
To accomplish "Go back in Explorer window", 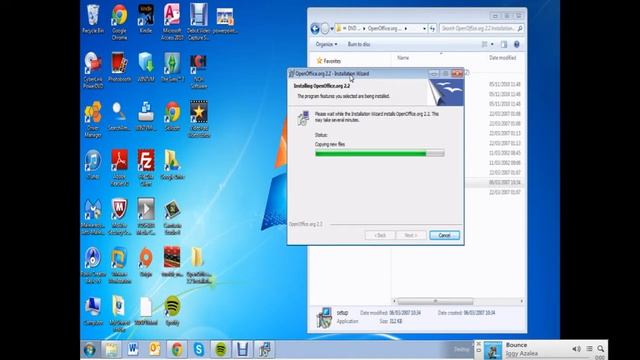I will (315, 29).
